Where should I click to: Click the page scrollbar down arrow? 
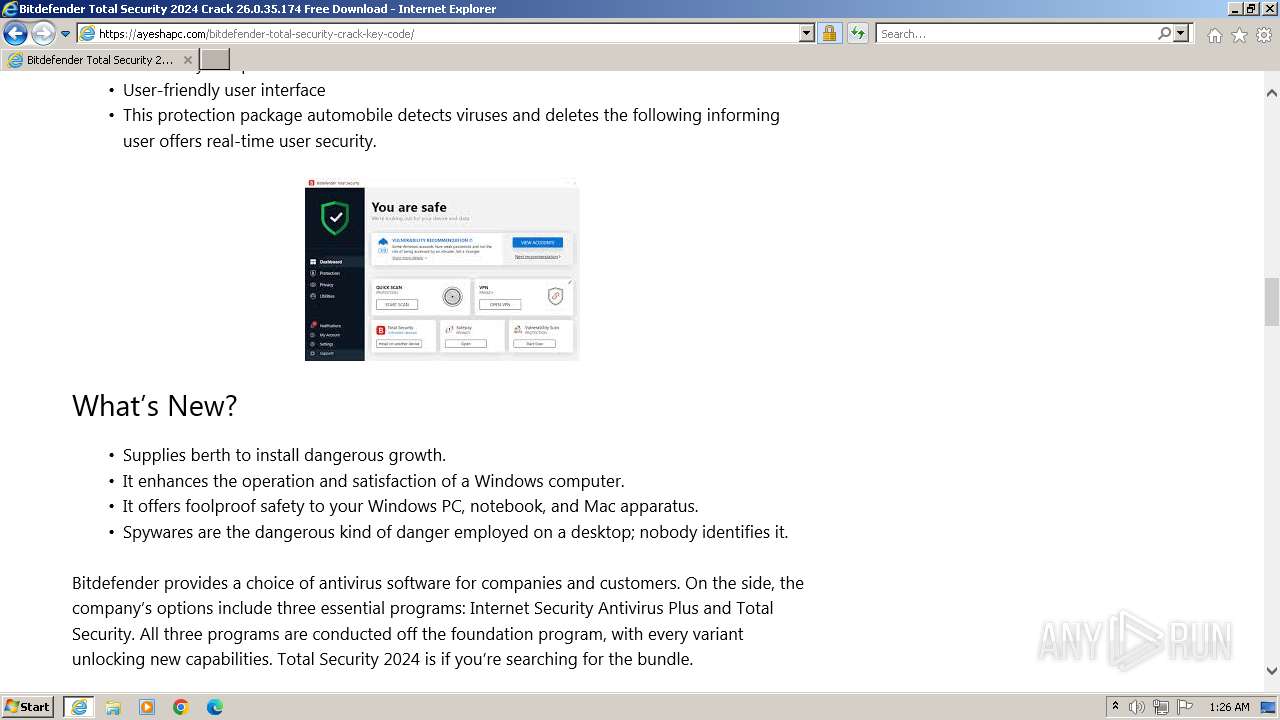(1272, 671)
